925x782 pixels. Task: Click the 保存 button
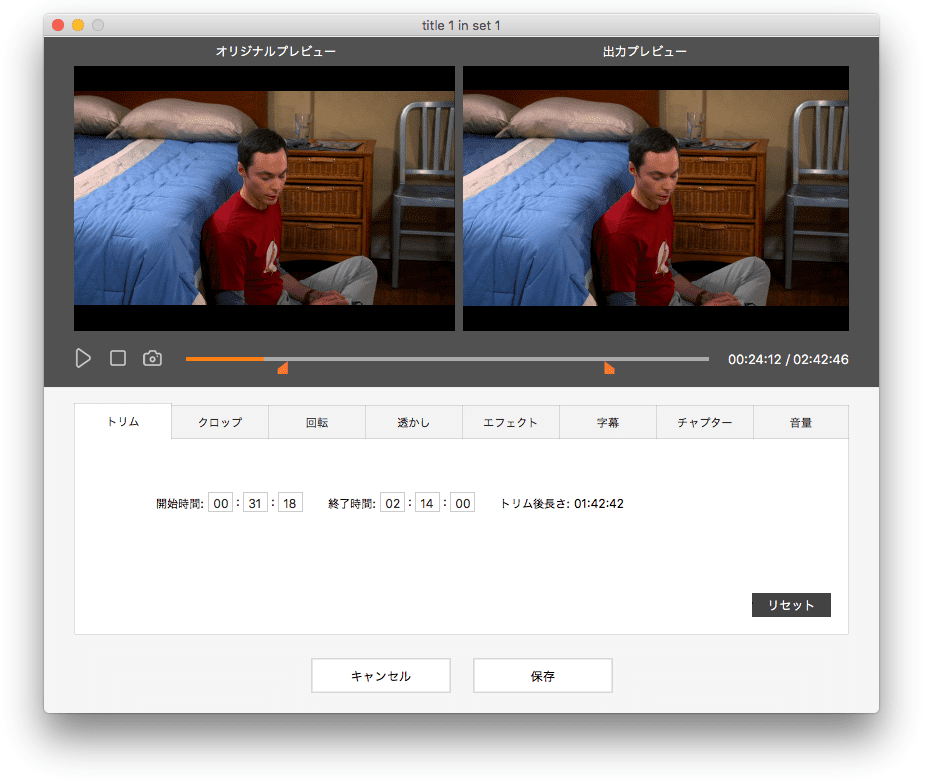point(543,676)
